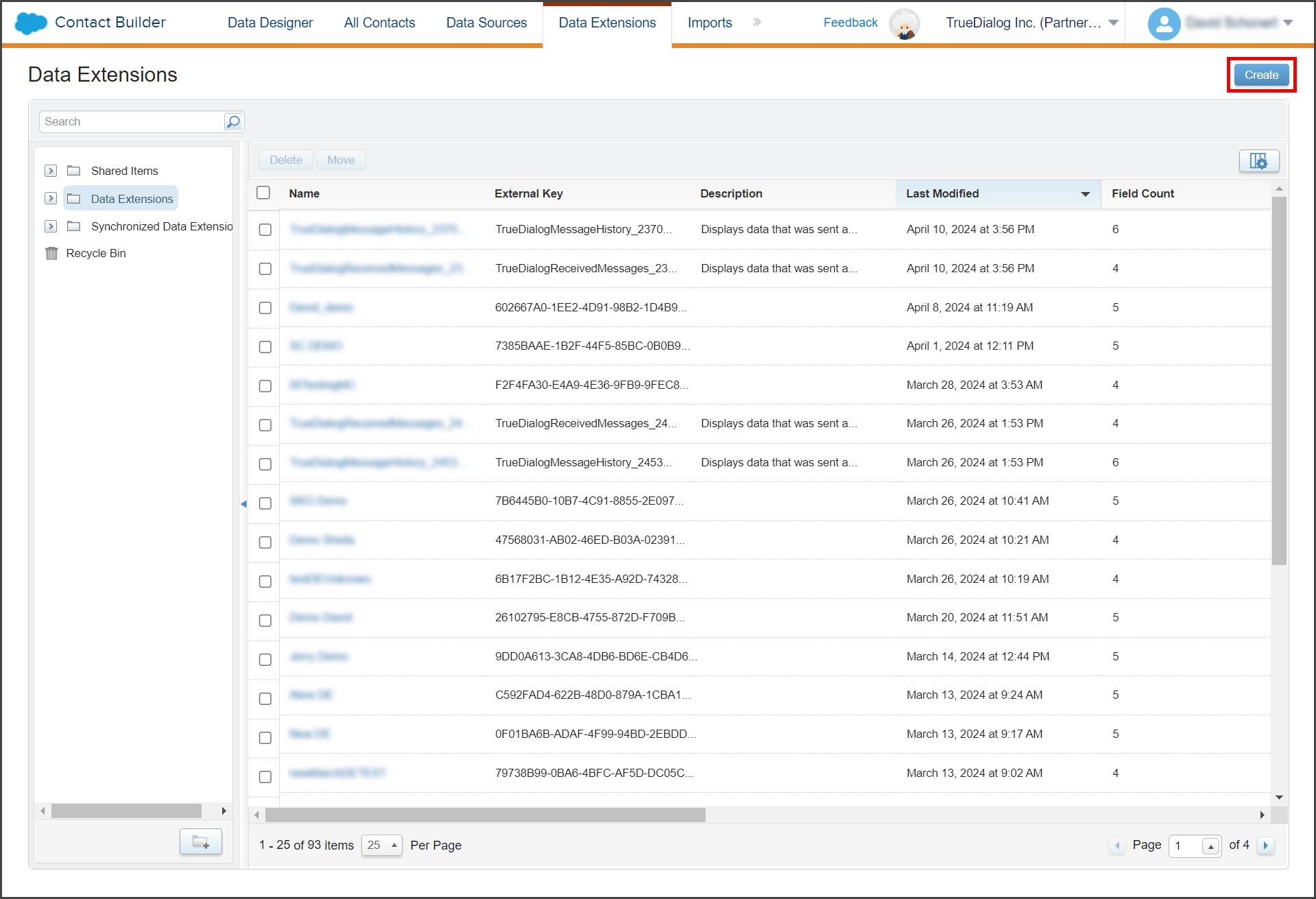Click the Salesforce cloud logo
The image size is (1316, 899).
[x=30, y=23]
